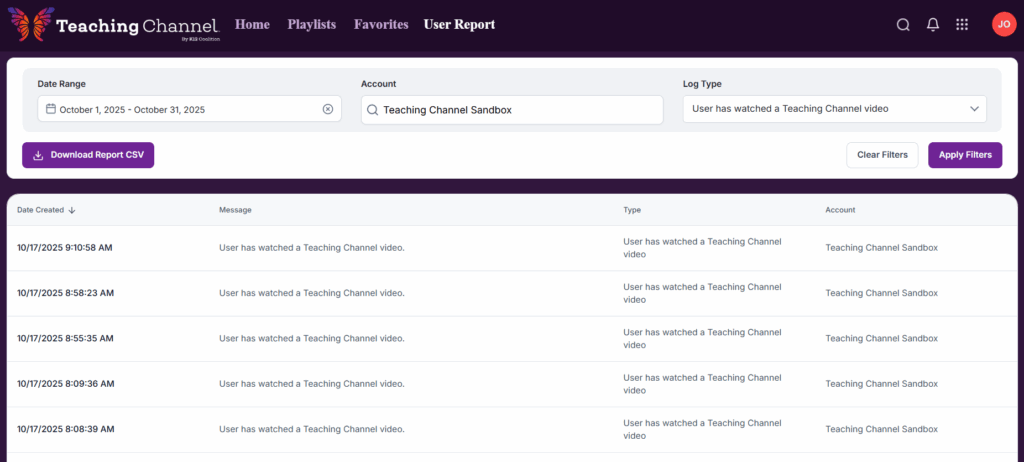Click the Account cell in the 8:08:39 AM row
This screenshot has width=1024, height=462.
882,429
